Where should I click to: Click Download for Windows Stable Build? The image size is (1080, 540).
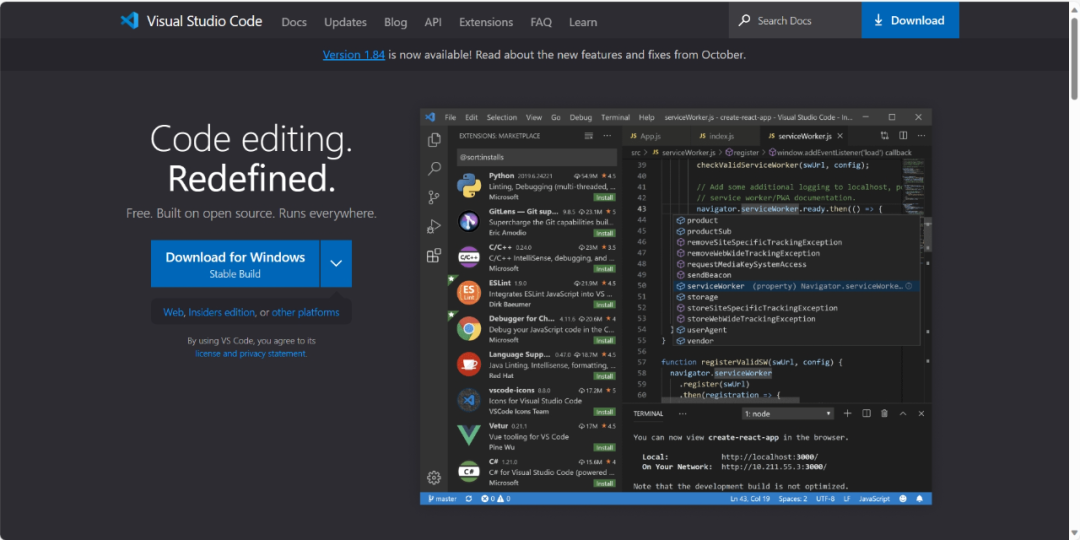(235, 263)
